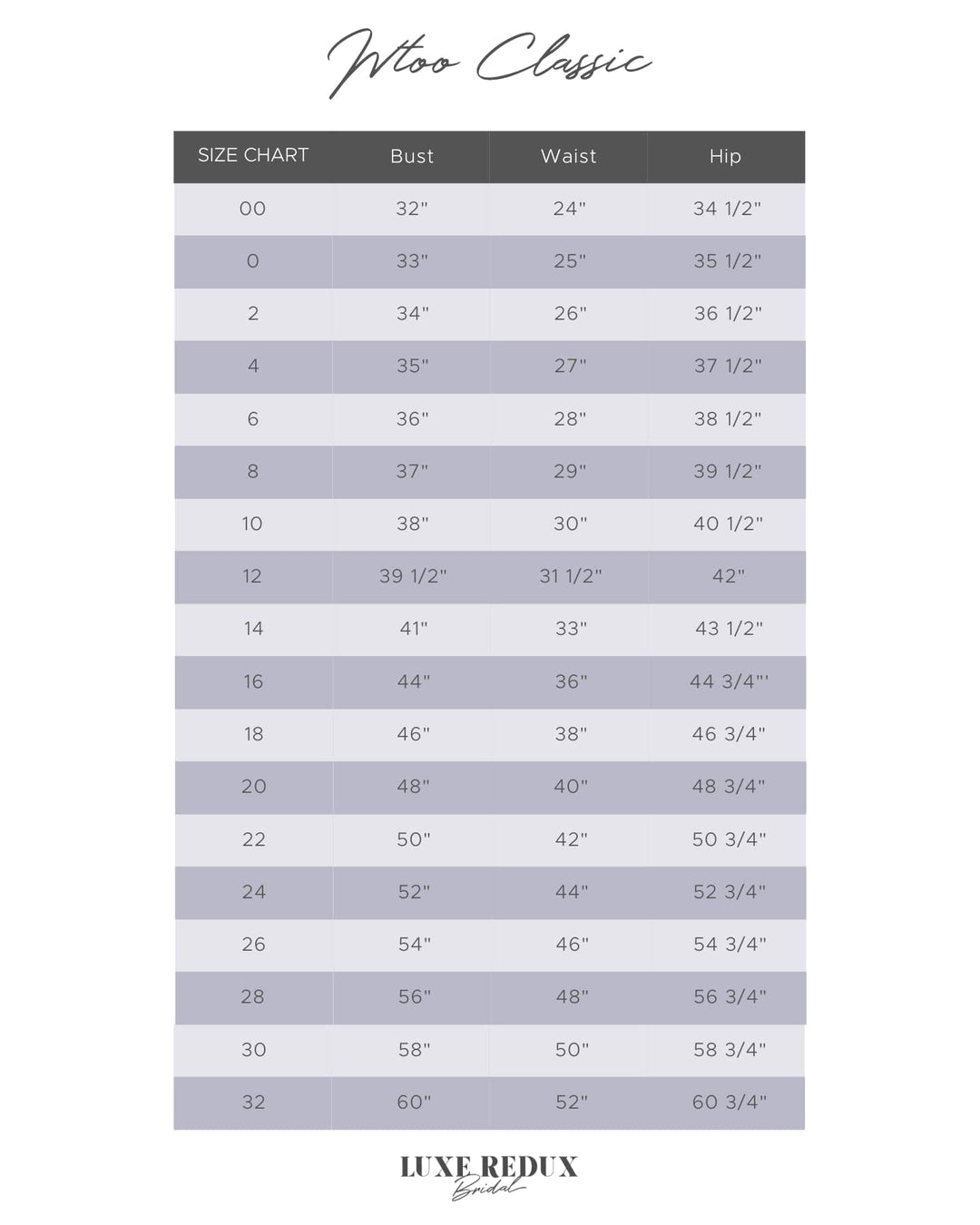
Task: Click the 31 1/2" waist value cell
Action: tap(570, 576)
